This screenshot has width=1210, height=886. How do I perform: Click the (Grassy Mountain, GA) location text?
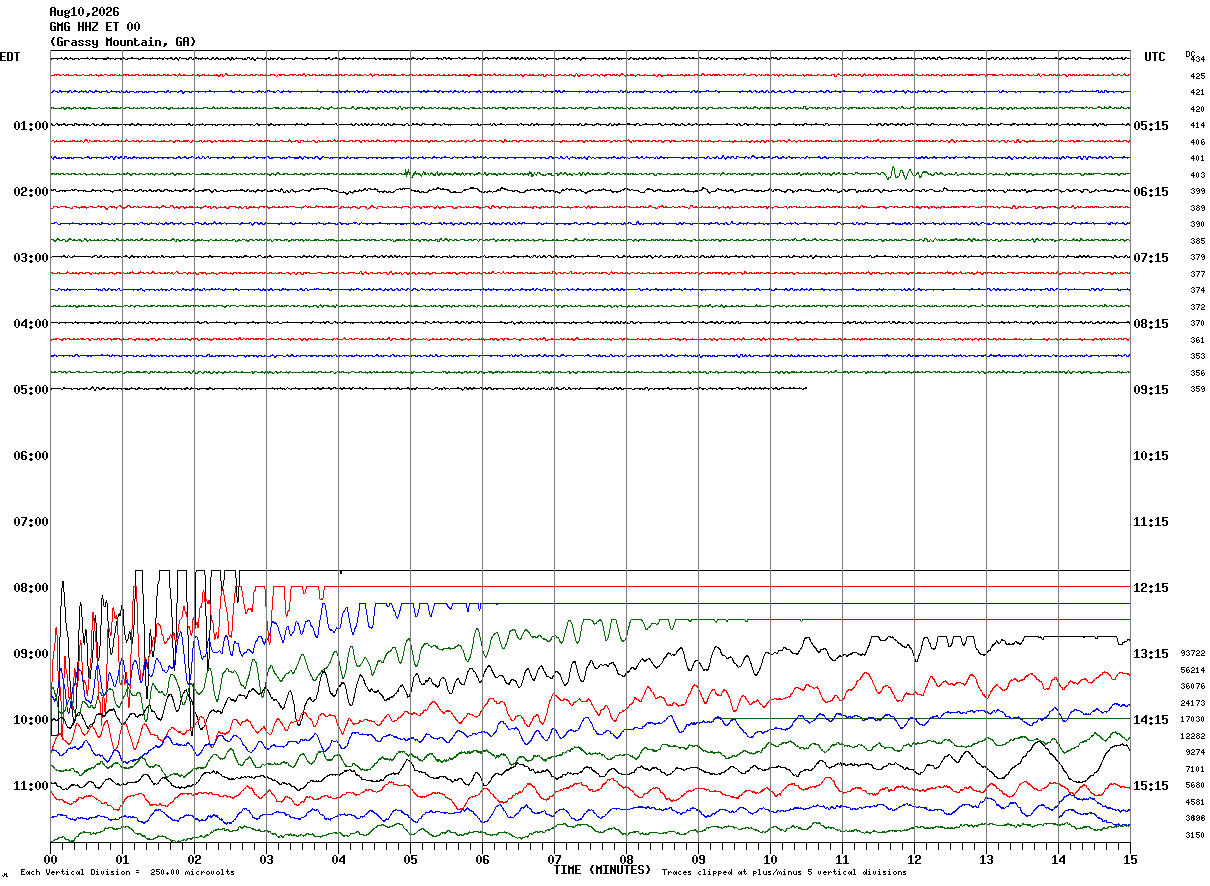pyautogui.click(x=123, y=42)
